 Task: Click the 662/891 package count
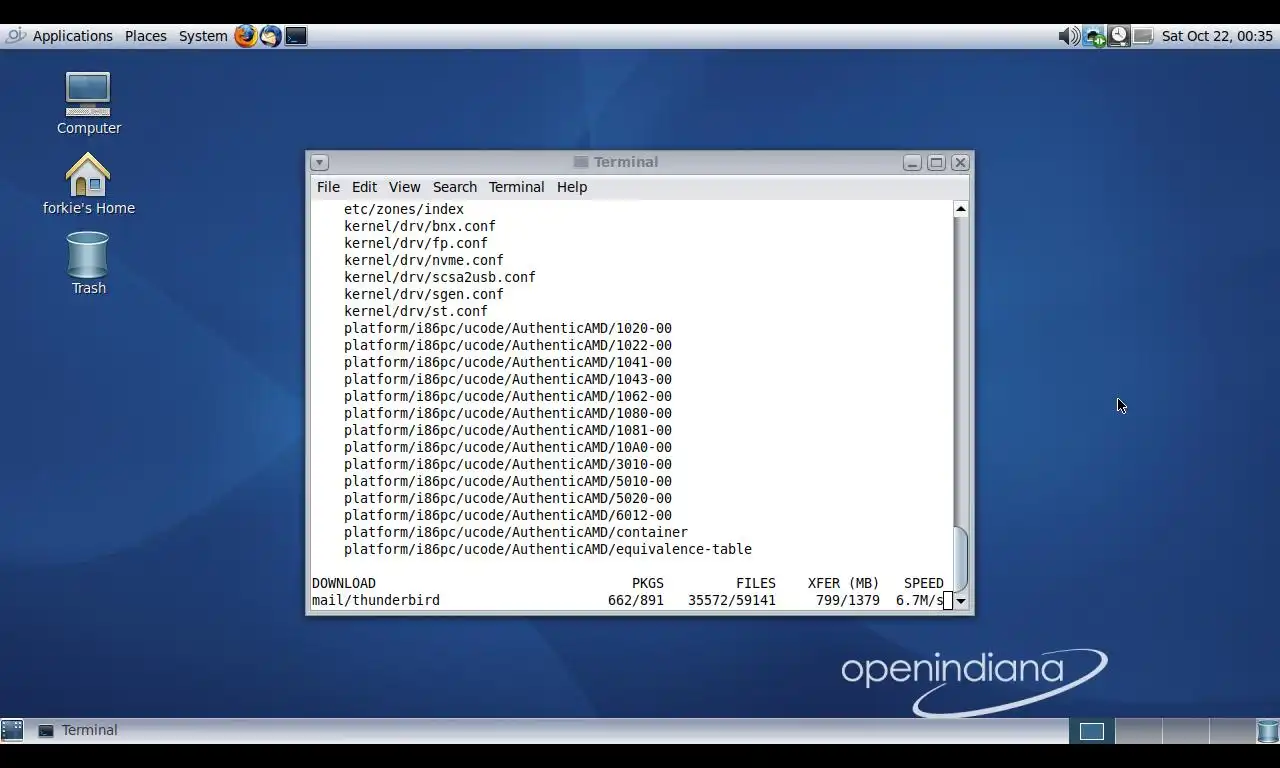click(636, 600)
